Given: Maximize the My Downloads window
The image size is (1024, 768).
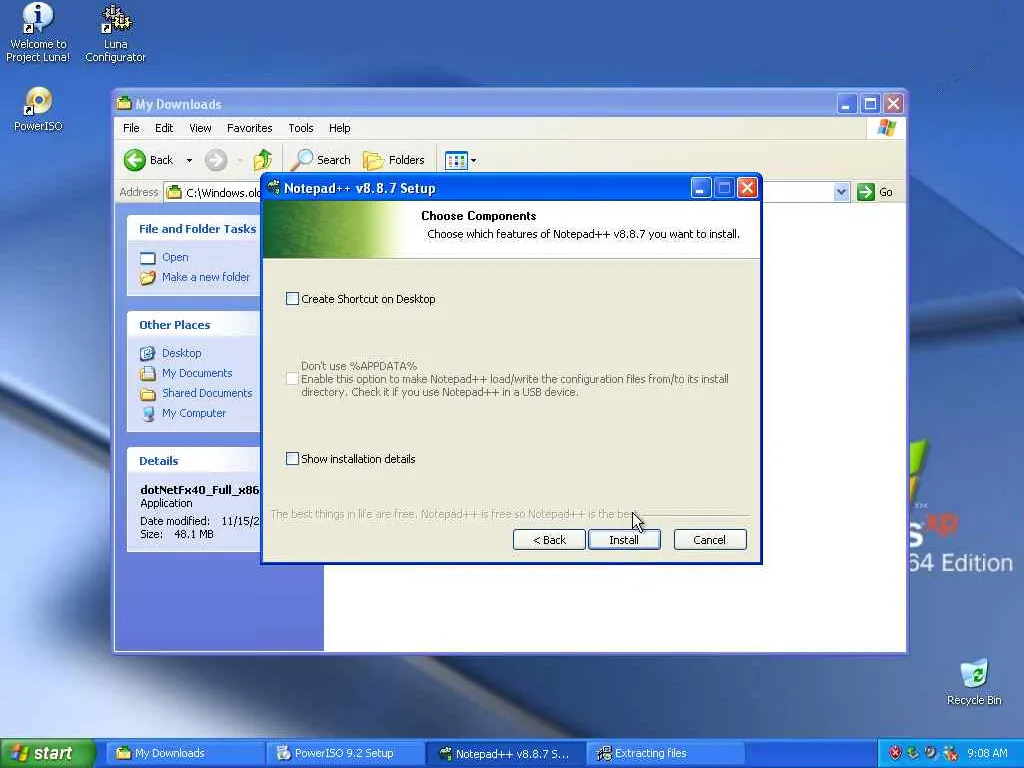Looking at the screenshot, I should (870, 104).
